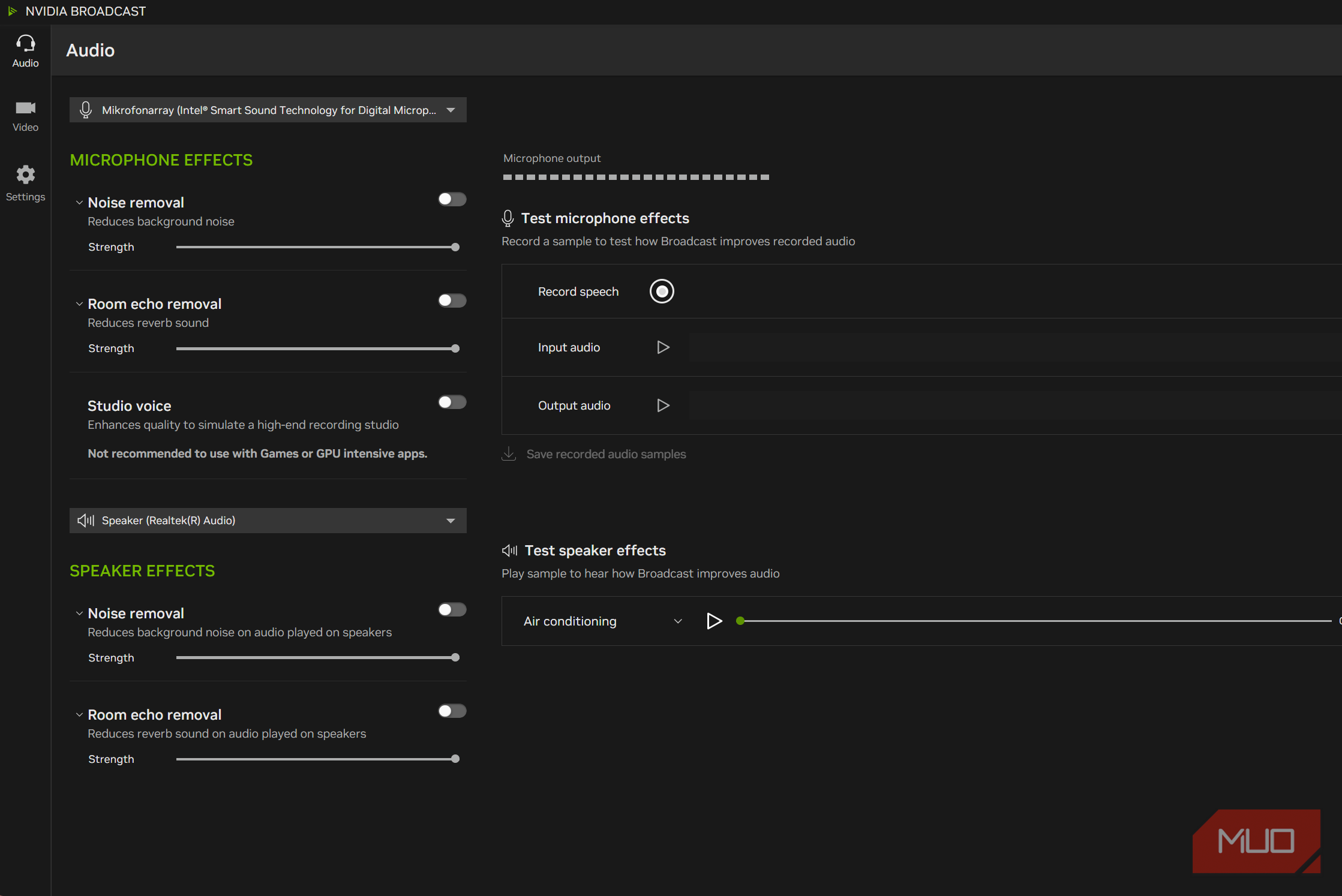Viewport: 1342px width, 896px height.
Task: Collapse the microphone Noise removal section
Action: [x=79, y=203]
